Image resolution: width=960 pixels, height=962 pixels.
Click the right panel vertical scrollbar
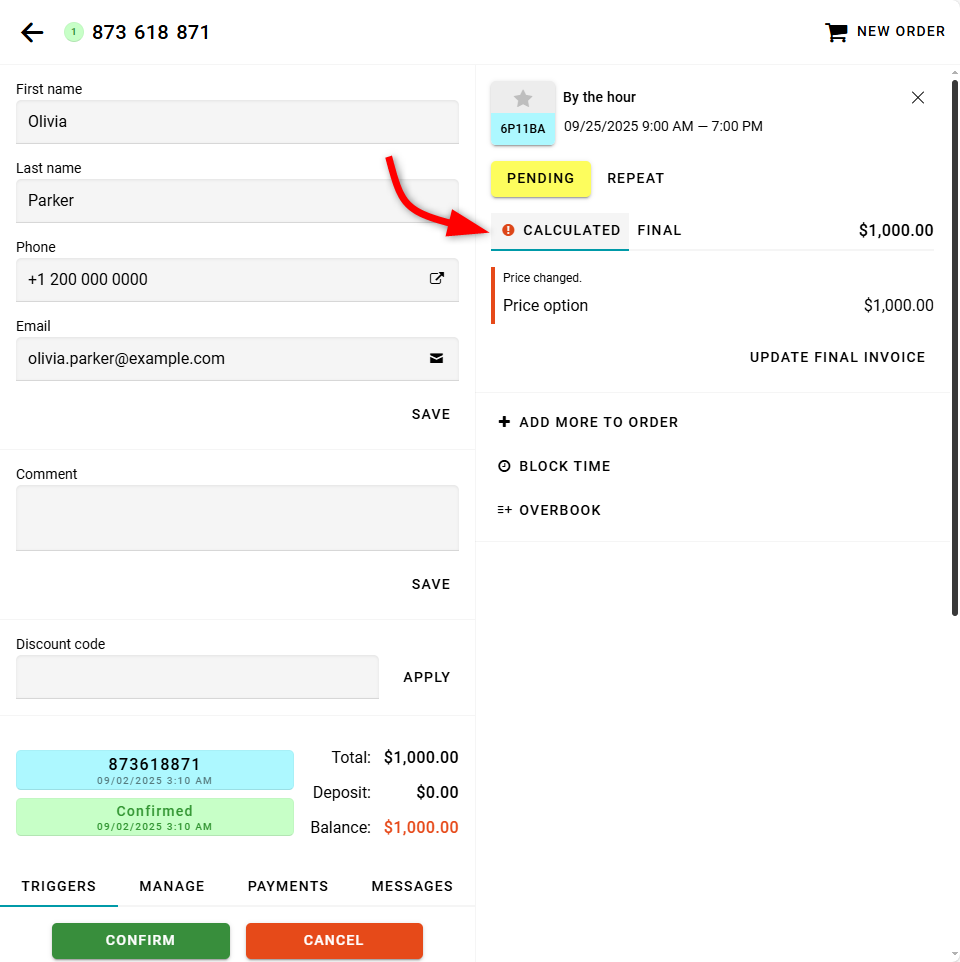[955, 350]
